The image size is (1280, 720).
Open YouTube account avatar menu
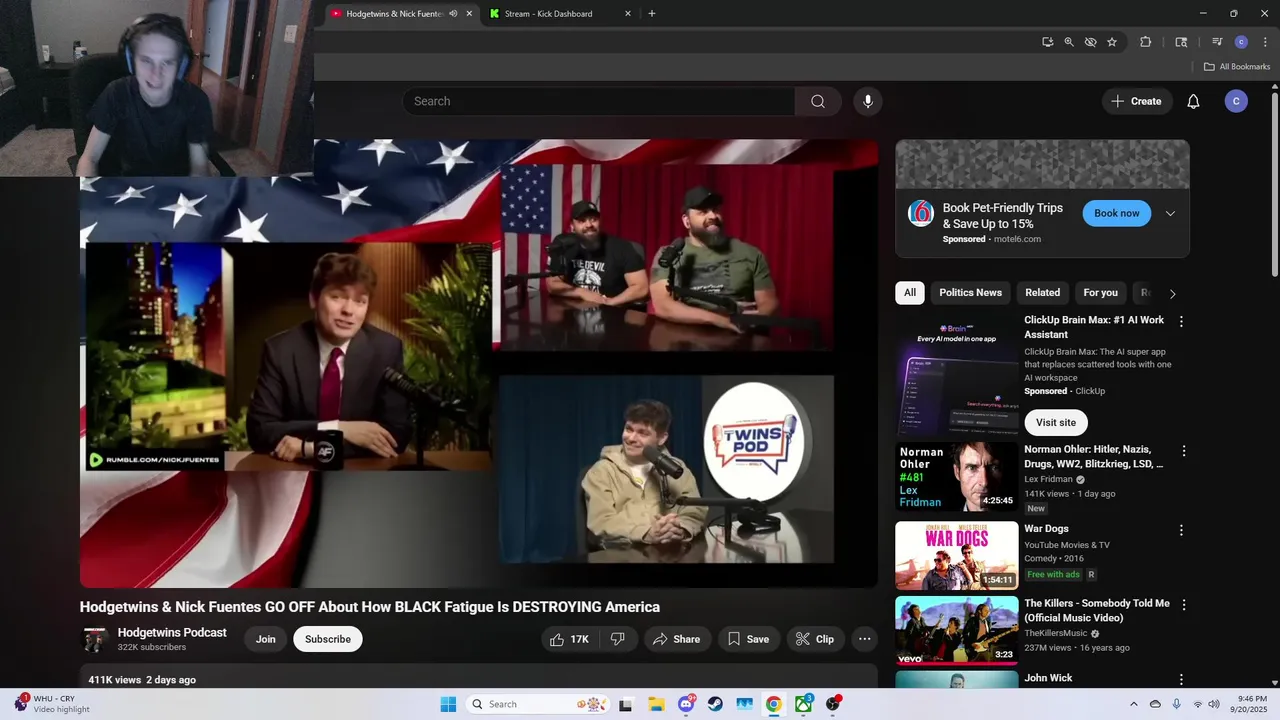point(1236,101)
